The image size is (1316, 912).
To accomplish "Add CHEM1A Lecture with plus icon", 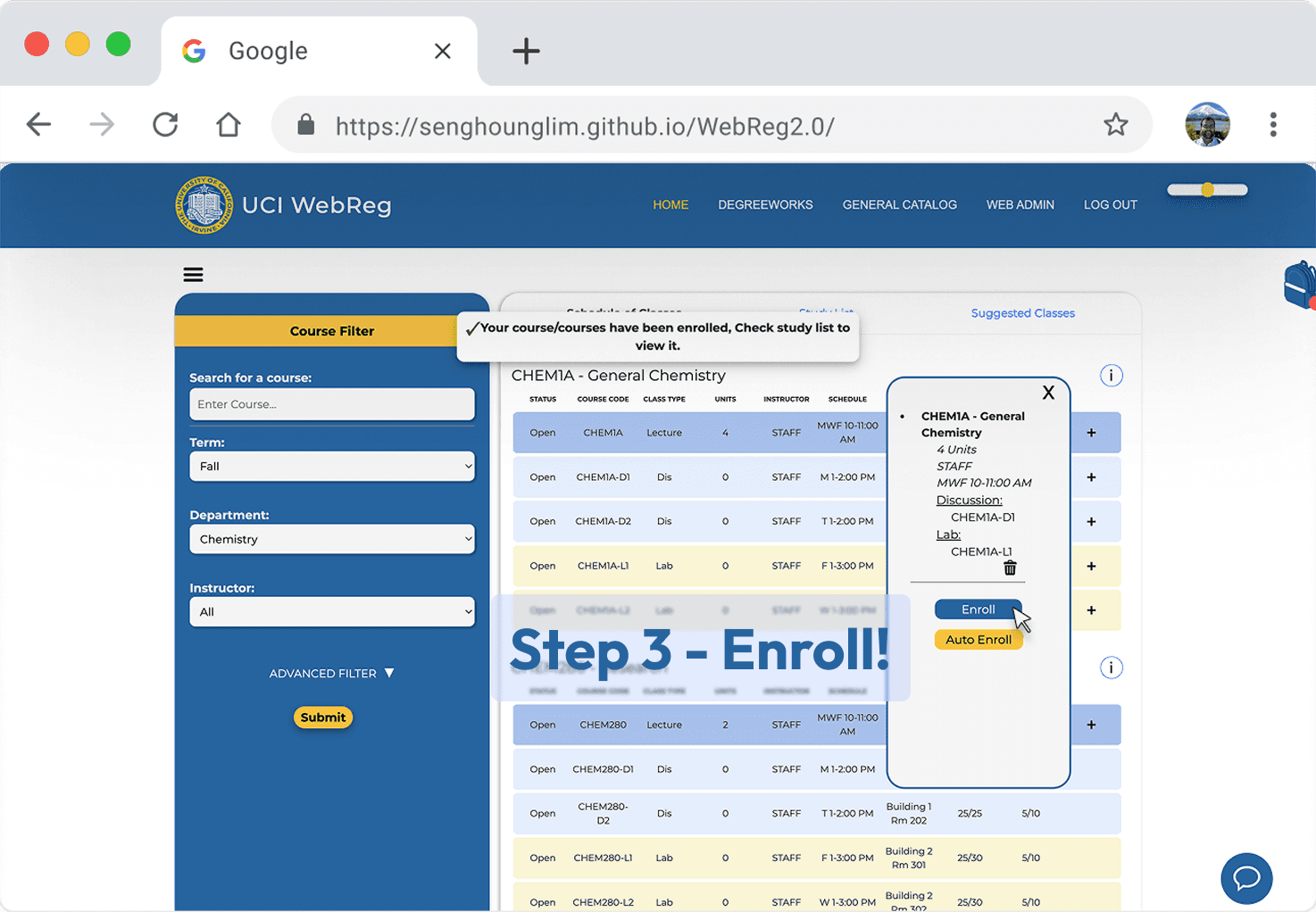I will [1091, 433].
